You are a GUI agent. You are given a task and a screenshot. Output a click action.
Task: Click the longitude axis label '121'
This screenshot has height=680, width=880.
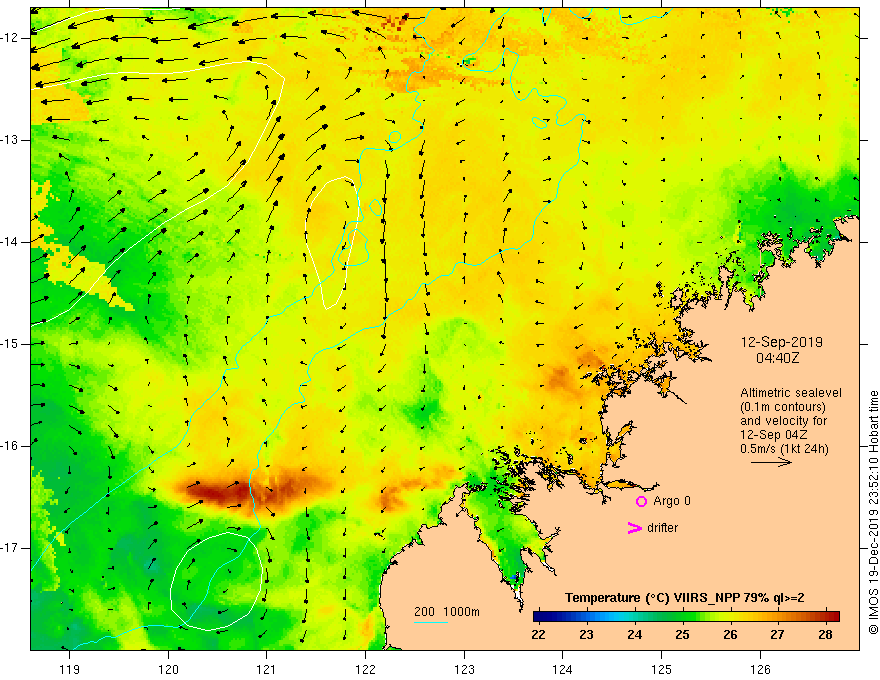[267, 669]
